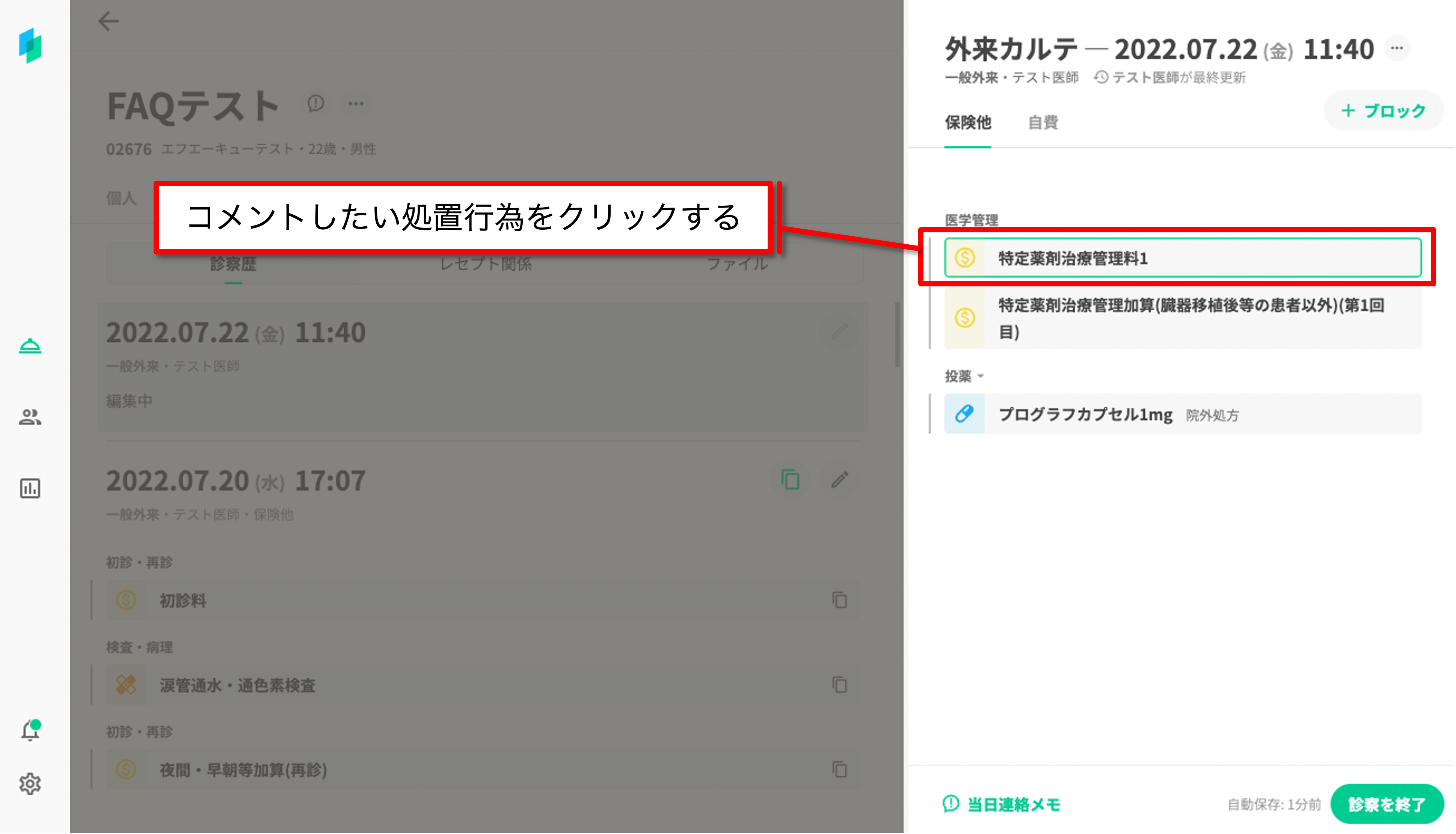The width and height of the screenshot is (1456, 834).
Task: Open the 外来カルテ header ellipsis menu
Action: [x=1396, y=48]
